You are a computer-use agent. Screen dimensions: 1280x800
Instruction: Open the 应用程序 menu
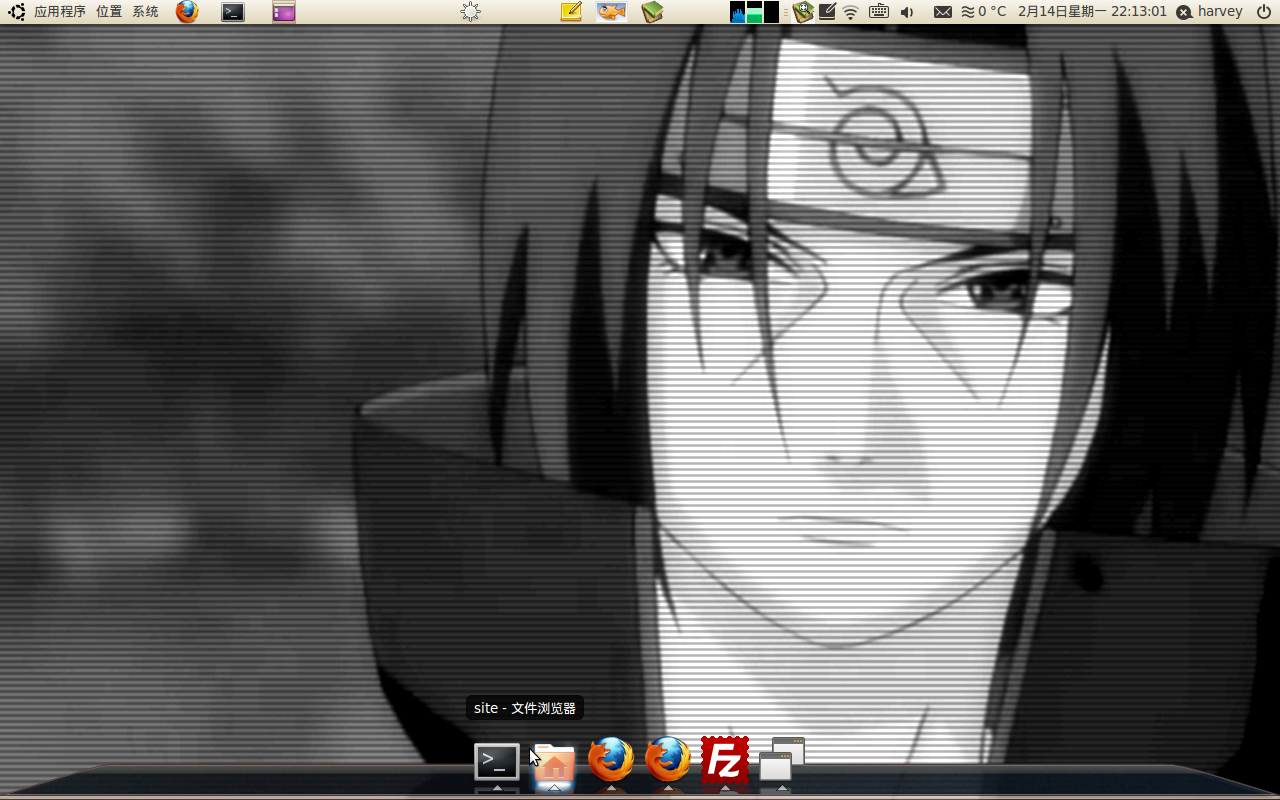60,12
